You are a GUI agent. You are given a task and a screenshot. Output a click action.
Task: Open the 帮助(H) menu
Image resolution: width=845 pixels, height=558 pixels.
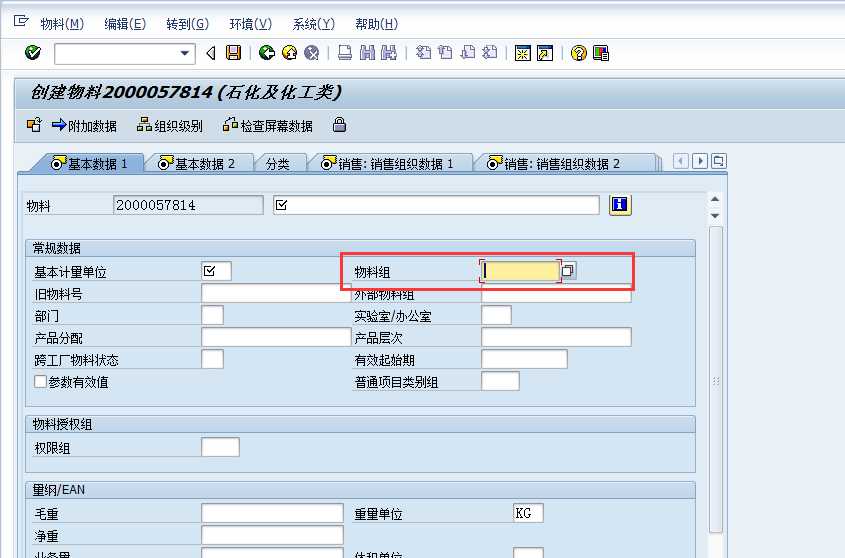click(376, 24)
